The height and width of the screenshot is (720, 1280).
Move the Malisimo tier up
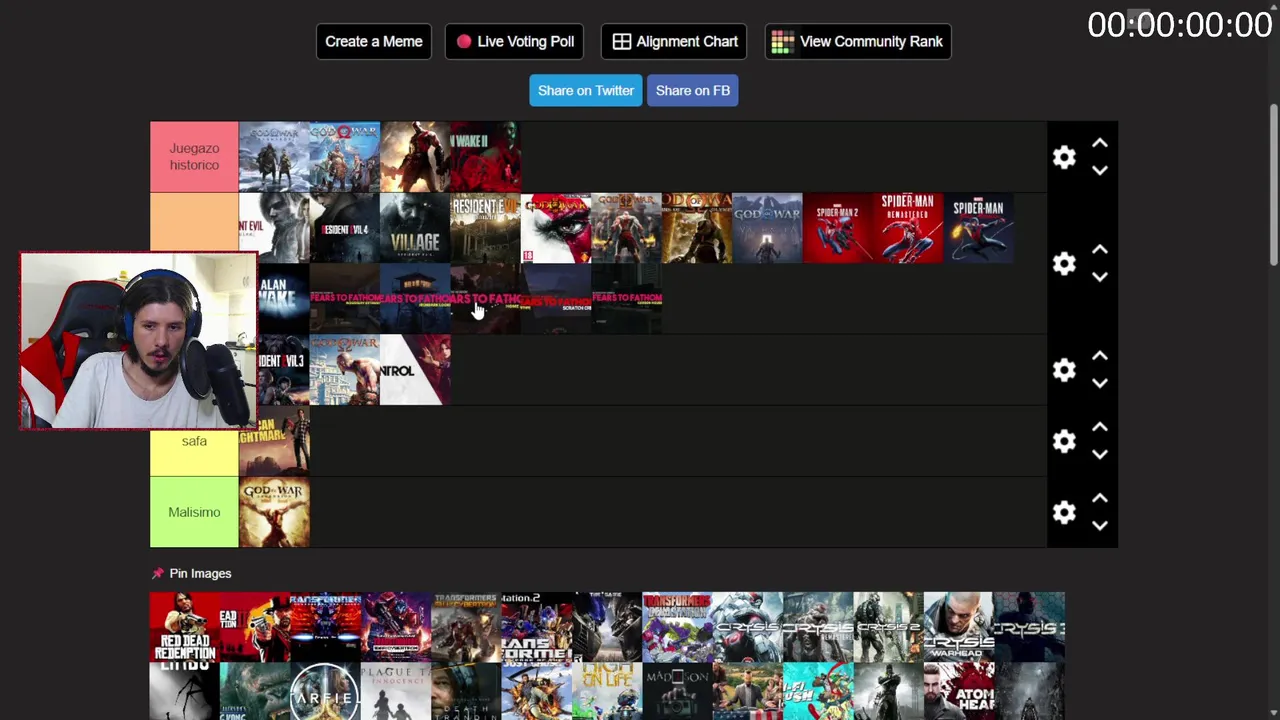1100,499
